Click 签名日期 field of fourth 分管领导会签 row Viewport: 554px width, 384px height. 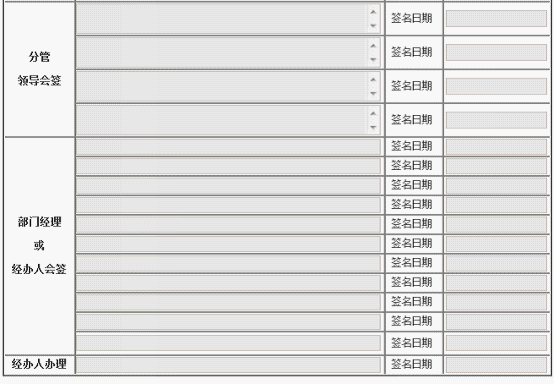click(496, 120)
